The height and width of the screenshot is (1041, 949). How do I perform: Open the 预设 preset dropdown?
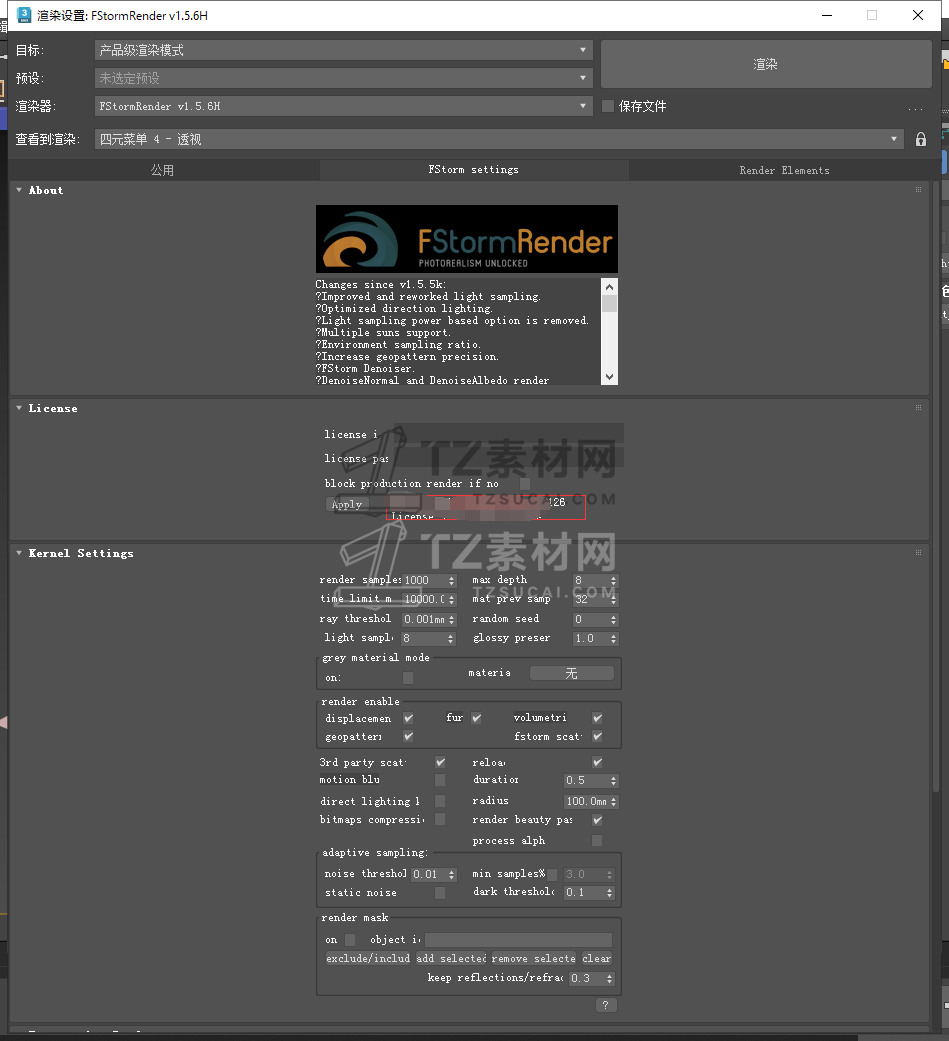(x=343, y=78)
